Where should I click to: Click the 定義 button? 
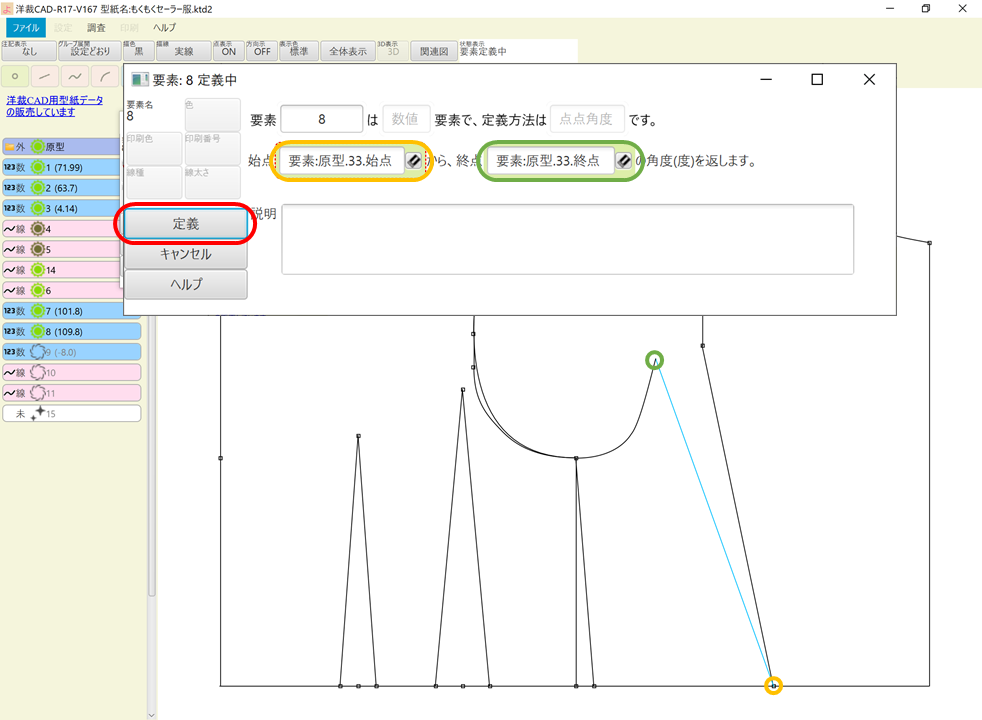point(185,224)
